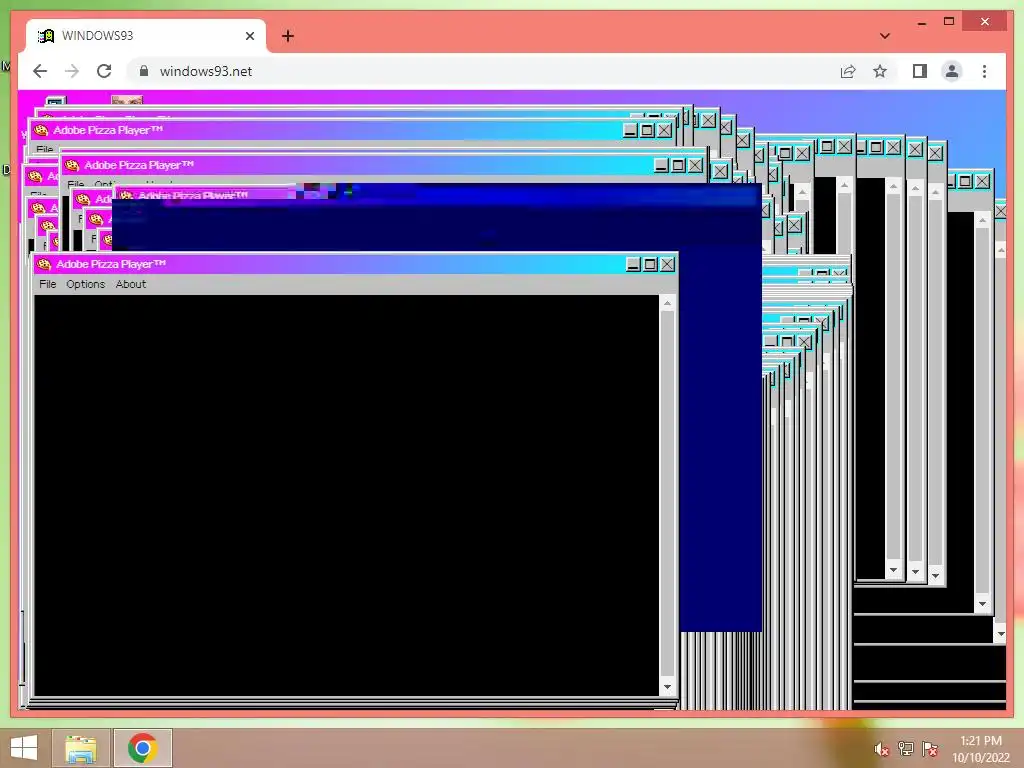Close the front Adobe Pizza Player window
Viewport: 1024px width, 768px height.
pos(667,264)
